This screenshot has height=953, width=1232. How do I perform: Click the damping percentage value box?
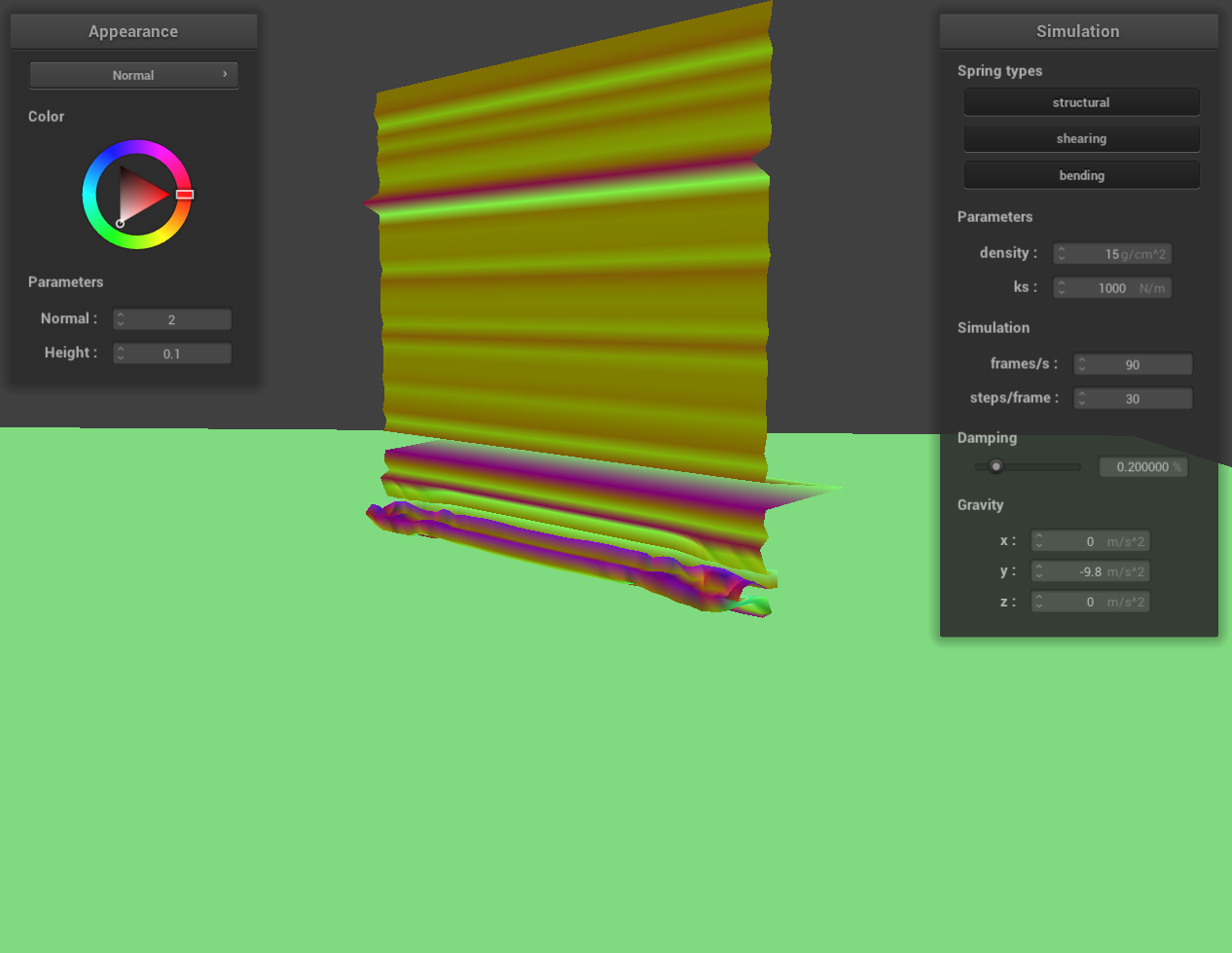coord(1143,467)
